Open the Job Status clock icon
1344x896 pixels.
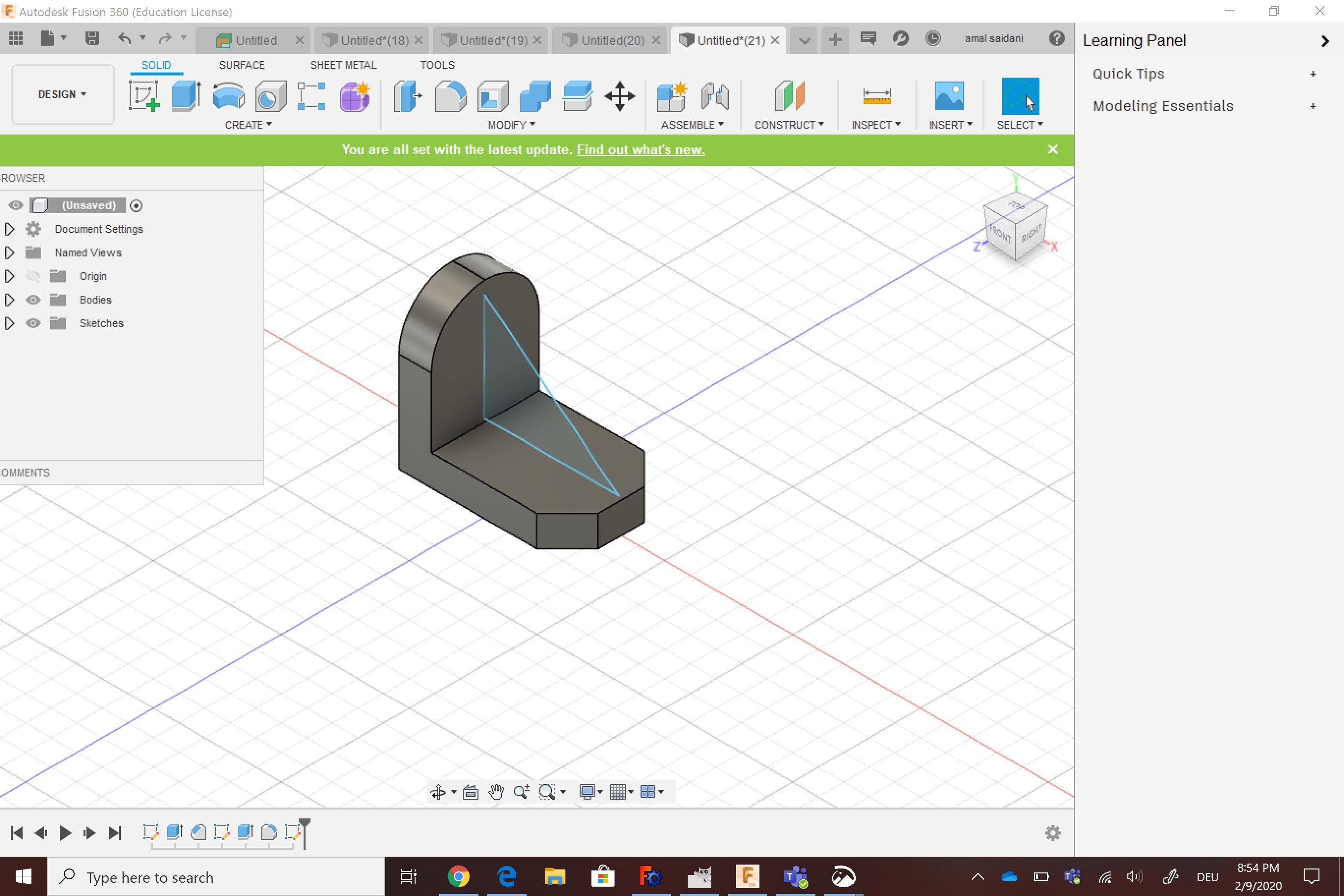(x=933, y=39)
